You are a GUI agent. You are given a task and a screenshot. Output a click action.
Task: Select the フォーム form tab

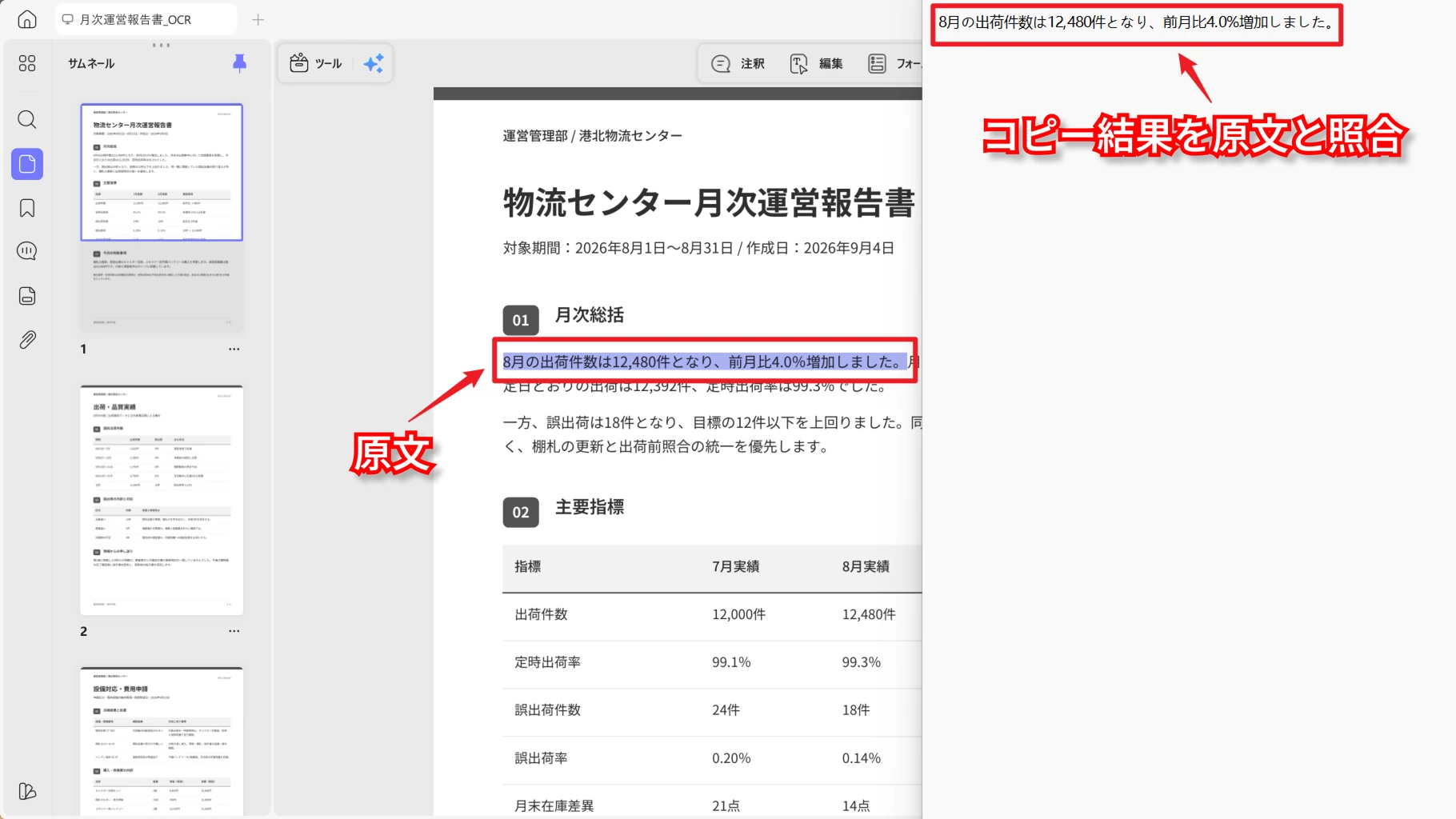pyautogui.click(x=894, y=63)
